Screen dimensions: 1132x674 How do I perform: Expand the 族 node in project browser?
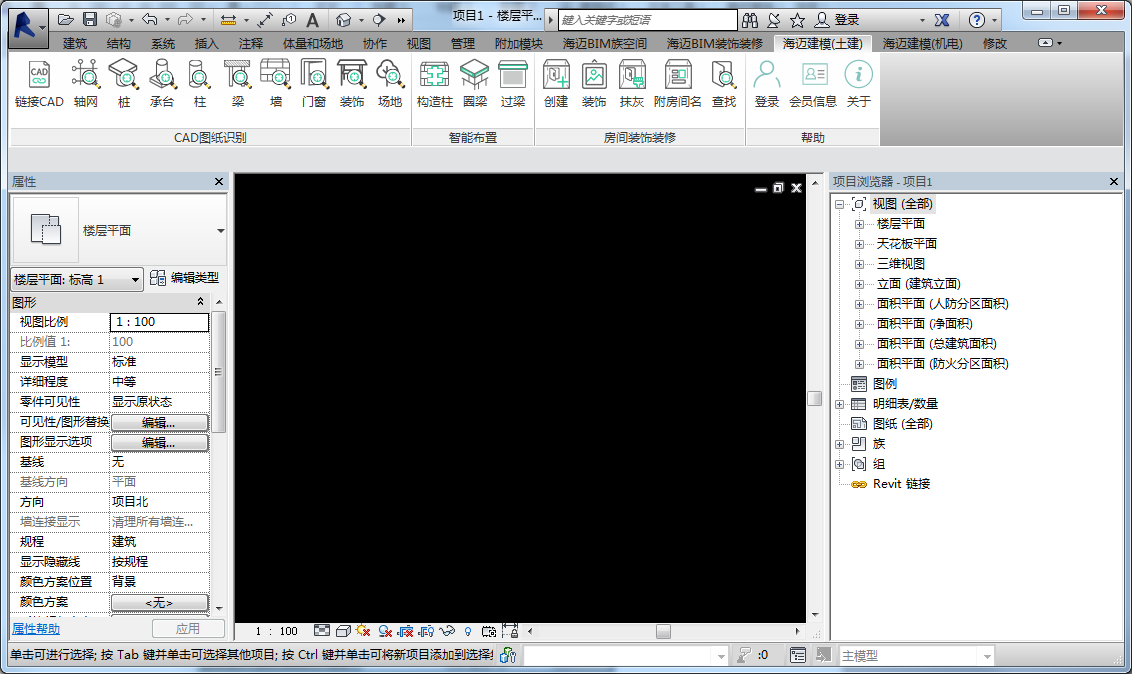point(840,444)
